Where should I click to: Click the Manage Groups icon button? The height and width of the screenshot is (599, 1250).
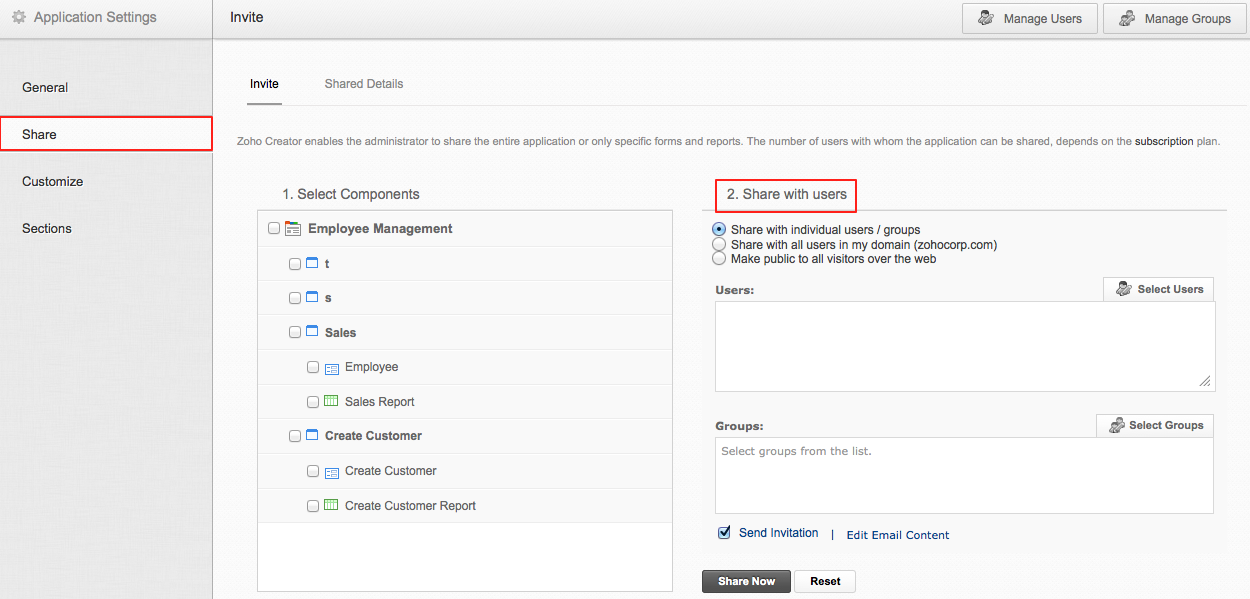coord(1128,18)
